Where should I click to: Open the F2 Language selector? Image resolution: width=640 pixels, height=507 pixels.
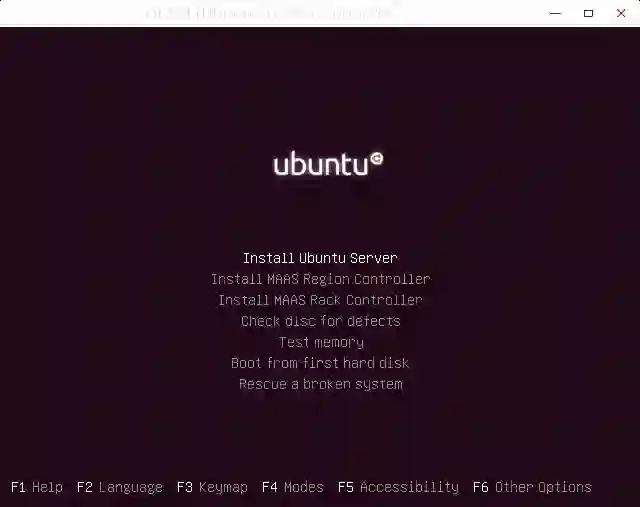(120, 487)
